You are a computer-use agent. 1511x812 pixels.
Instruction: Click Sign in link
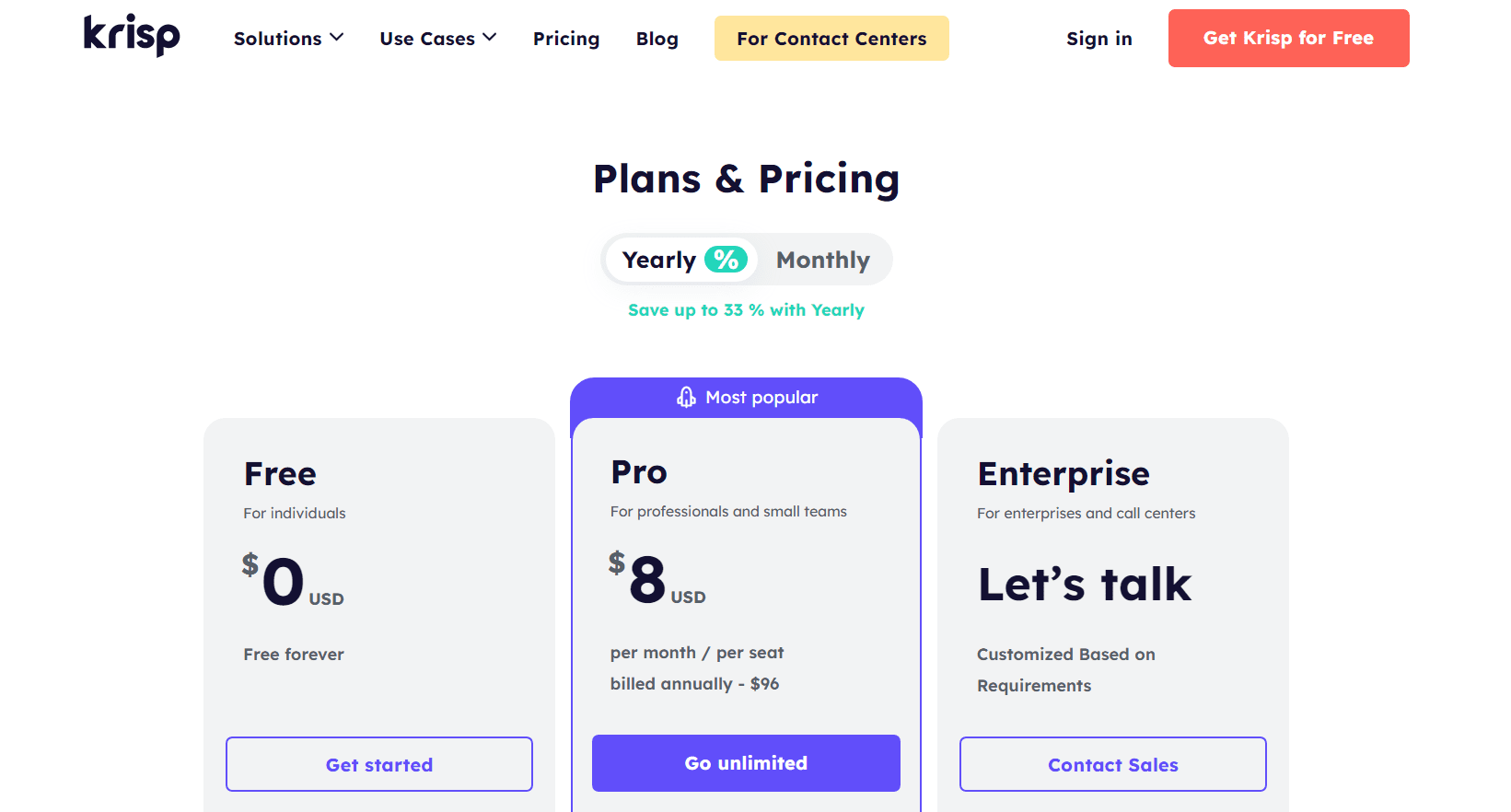click(1099, 39)
